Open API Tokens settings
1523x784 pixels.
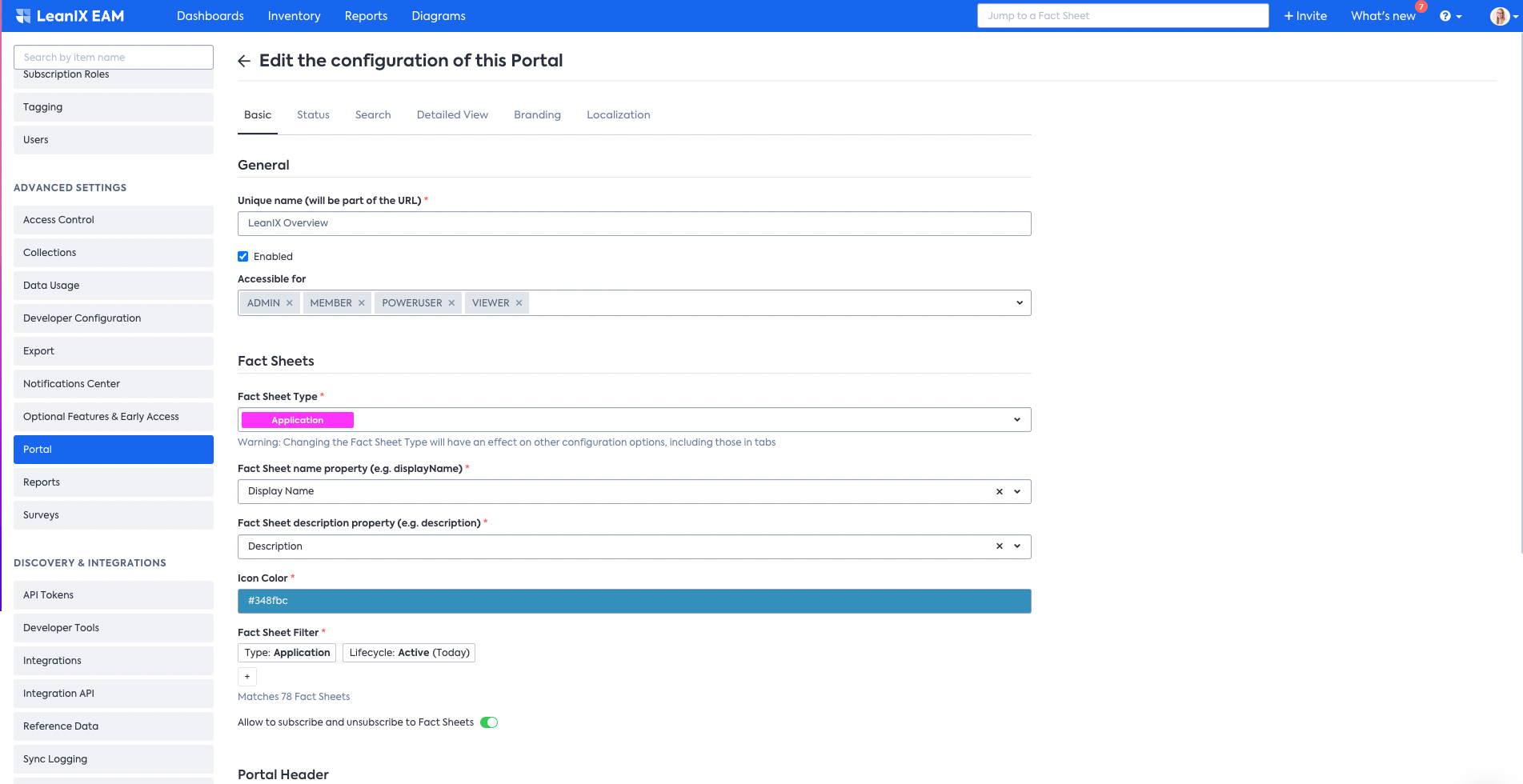(x=114, y=595)
